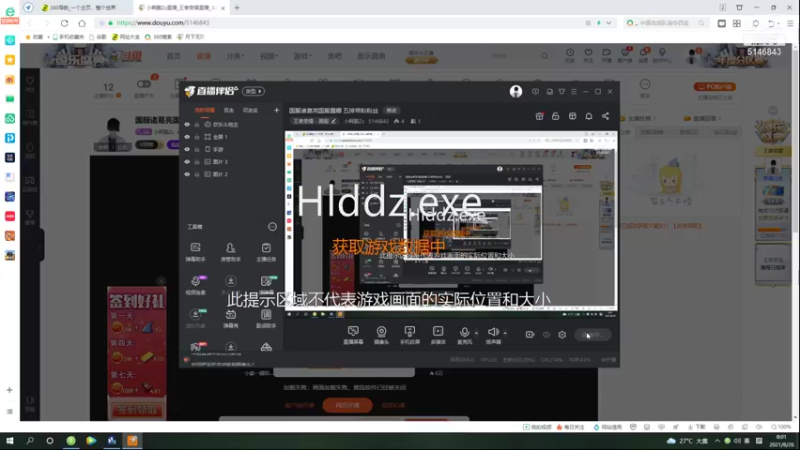800x450 pixels.
Task: Open the companion hamburger menu
Action: pos(574,91)
